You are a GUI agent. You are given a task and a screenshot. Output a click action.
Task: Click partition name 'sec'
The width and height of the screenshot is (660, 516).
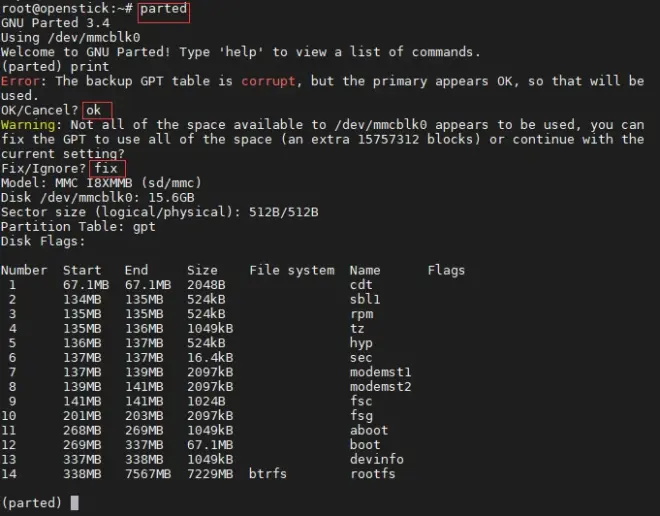coord(361,358)
